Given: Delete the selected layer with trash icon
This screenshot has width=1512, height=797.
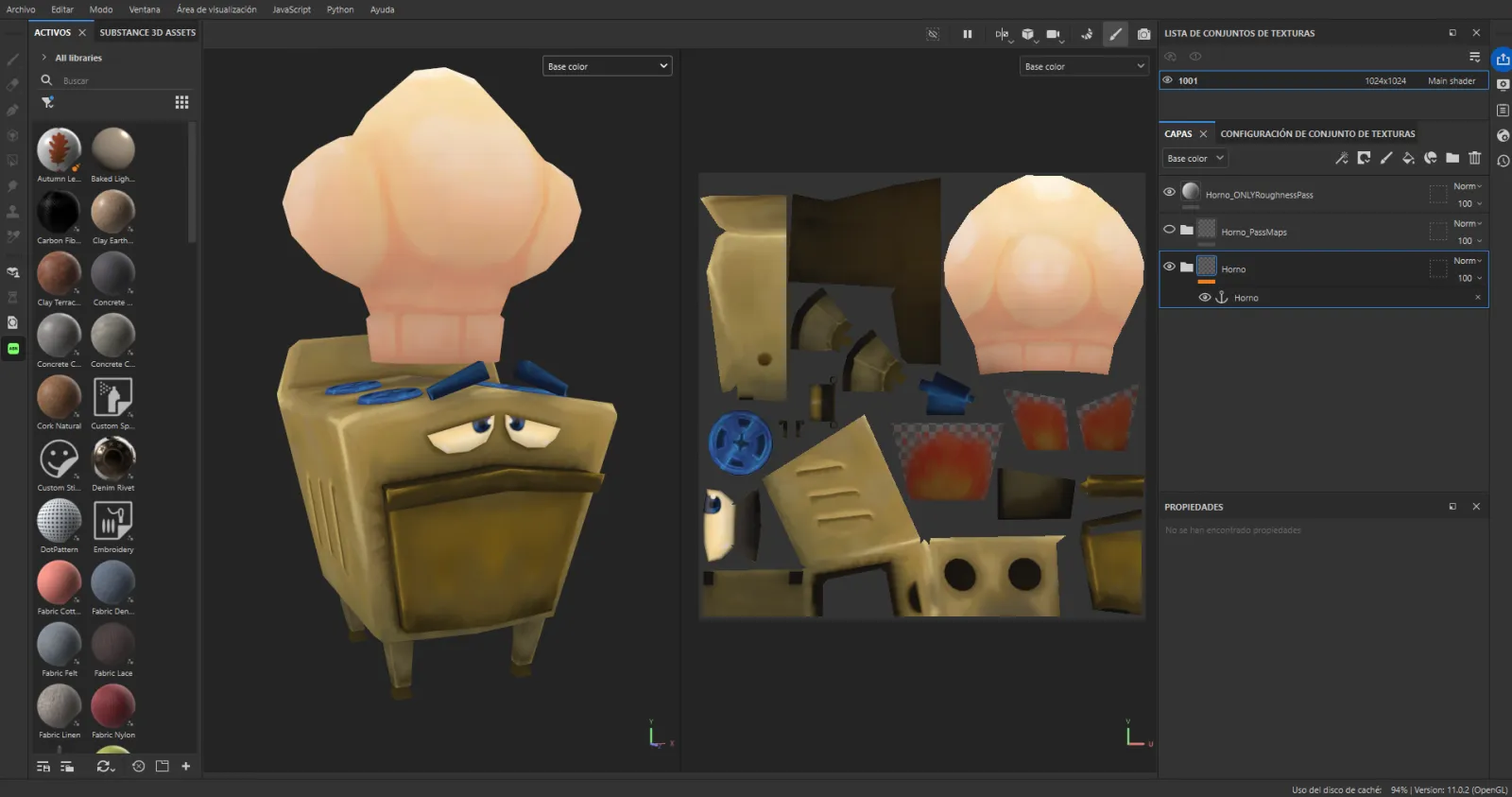Looking at the screenshot, I should (1475, 158).
